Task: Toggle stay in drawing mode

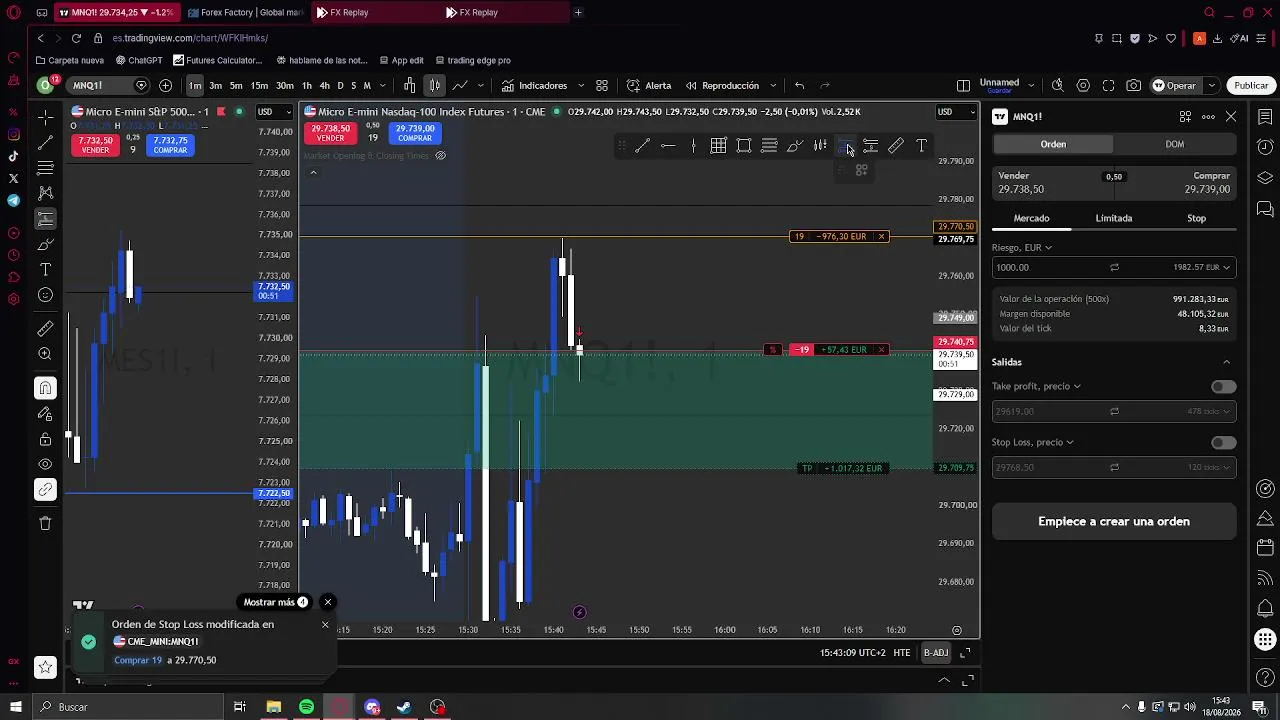Action: (x=45, y=414)
